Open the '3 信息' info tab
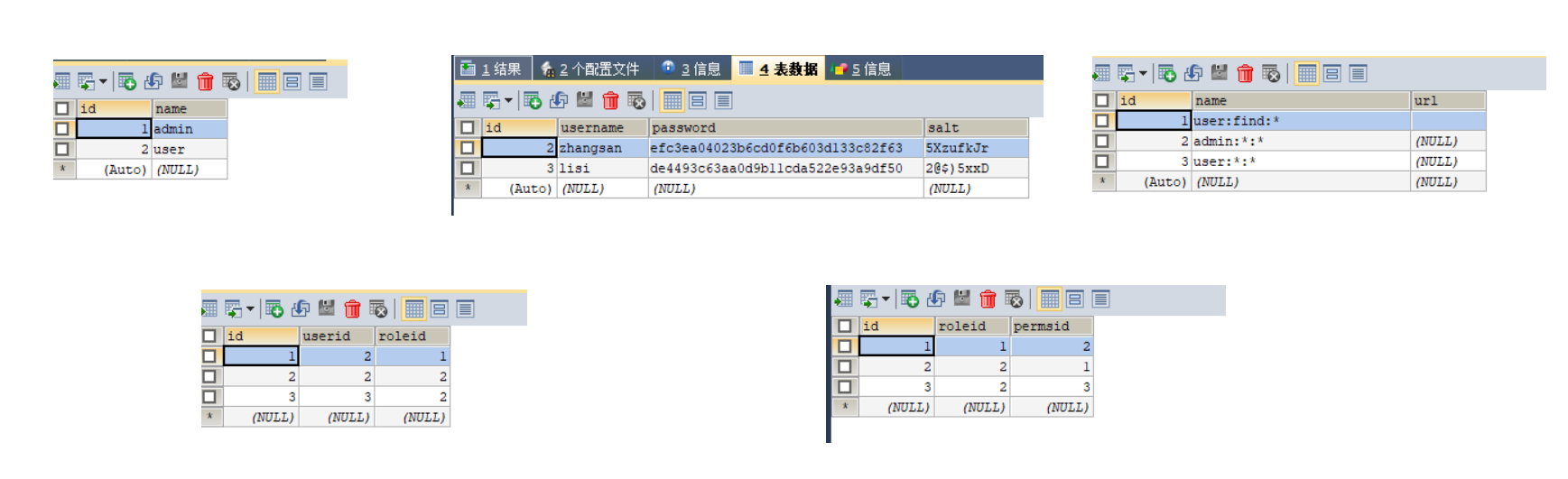Viewport: 1568px width, 479px height. pyautogui.click(x=691, y=69)
